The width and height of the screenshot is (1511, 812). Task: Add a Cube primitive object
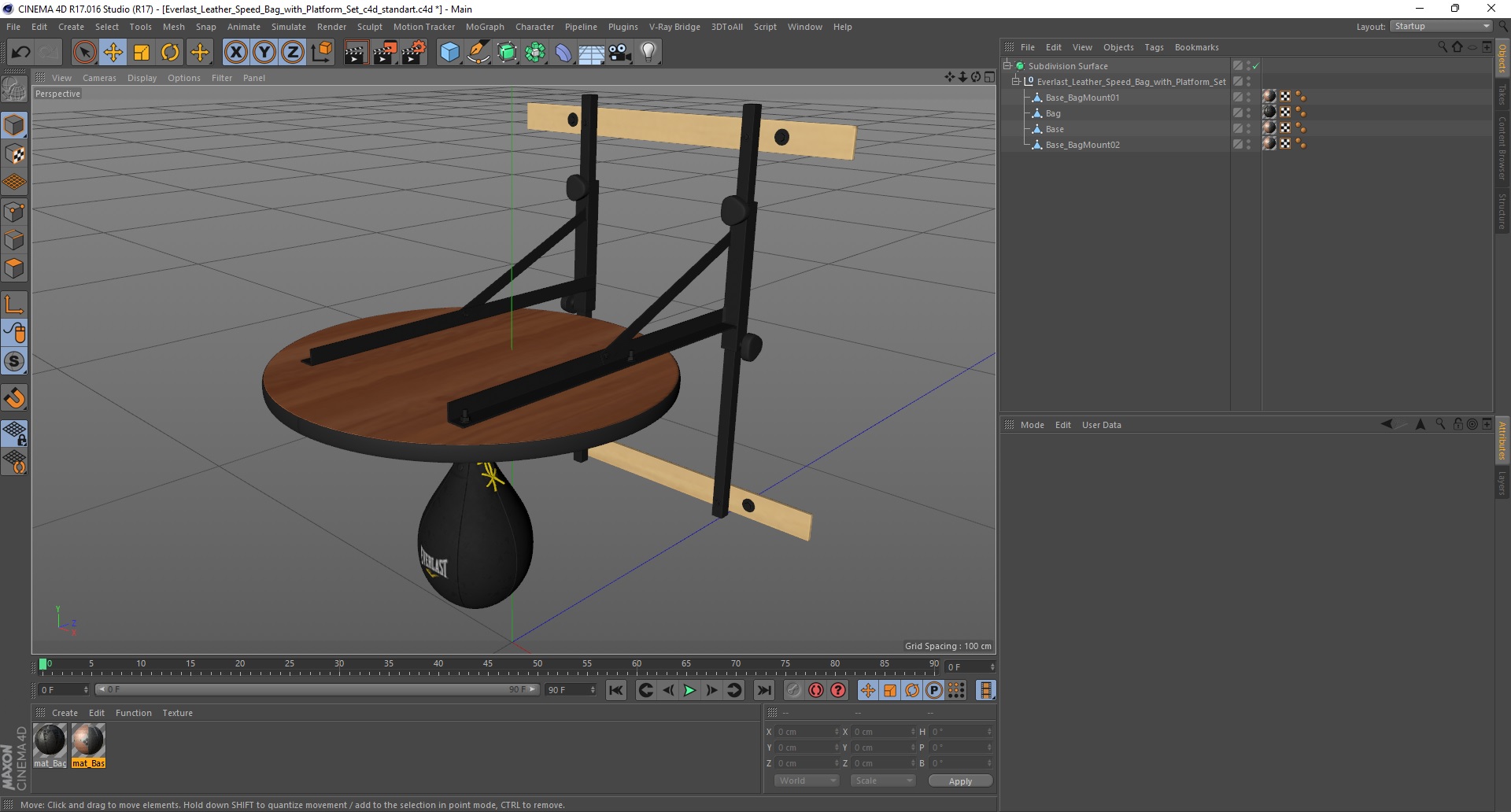(449, 52)
